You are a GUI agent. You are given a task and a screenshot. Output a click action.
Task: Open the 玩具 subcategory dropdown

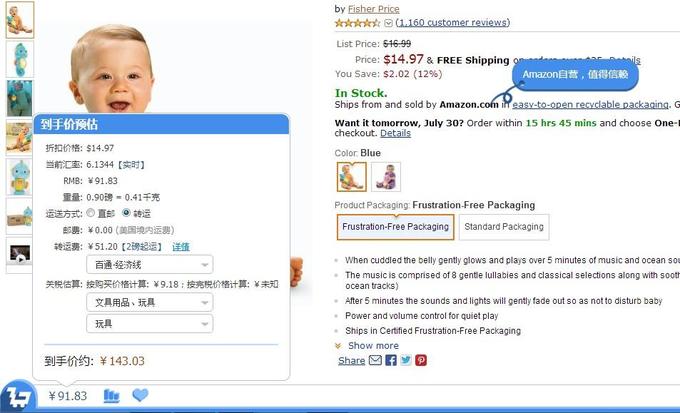(x=150, y=324)
